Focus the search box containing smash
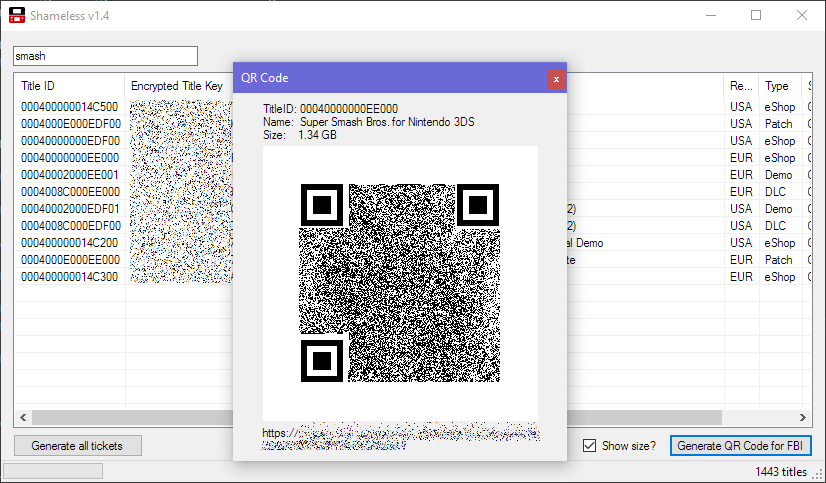Screen dimensions: 826x483 pyautogui.click(x=105, y=56)
